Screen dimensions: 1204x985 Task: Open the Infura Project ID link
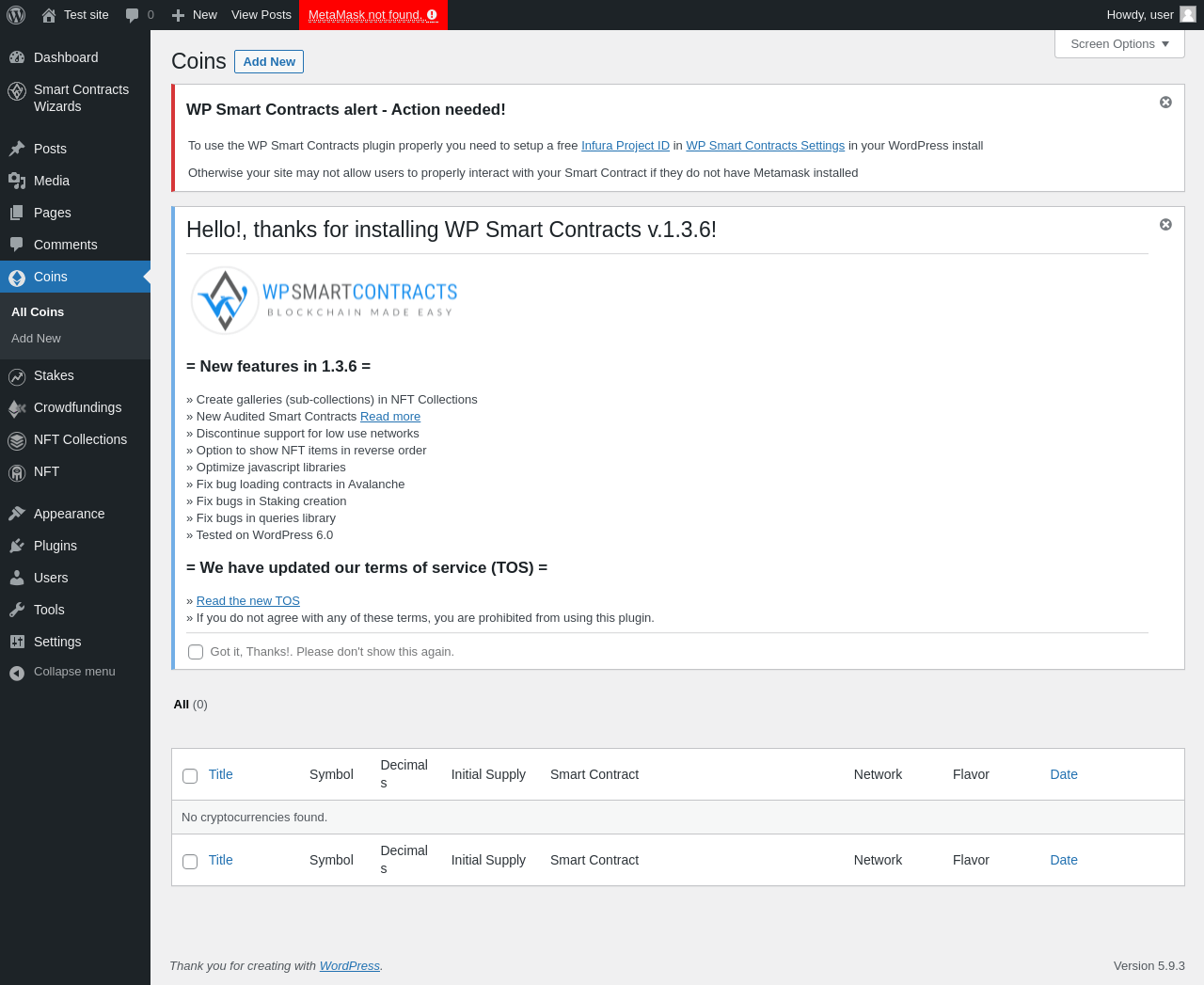tap(626, 146)
